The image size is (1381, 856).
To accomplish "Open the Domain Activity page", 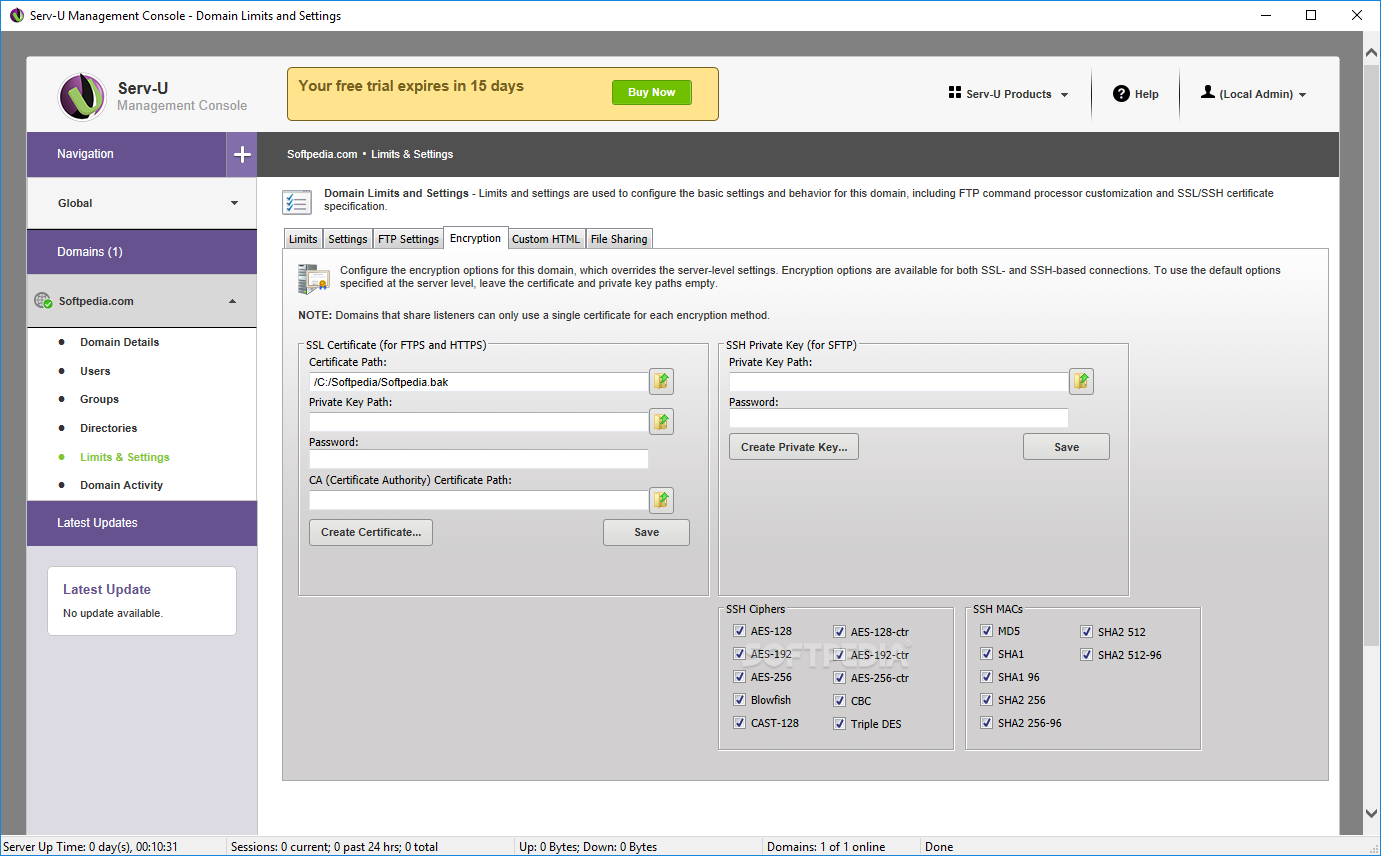I will pos(122,485).
